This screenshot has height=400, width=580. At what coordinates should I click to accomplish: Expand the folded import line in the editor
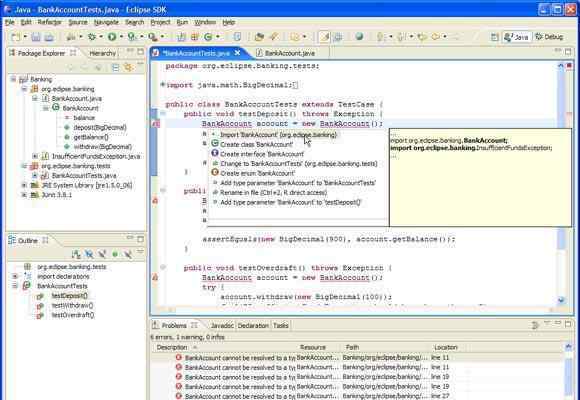(x=162, y=85)
